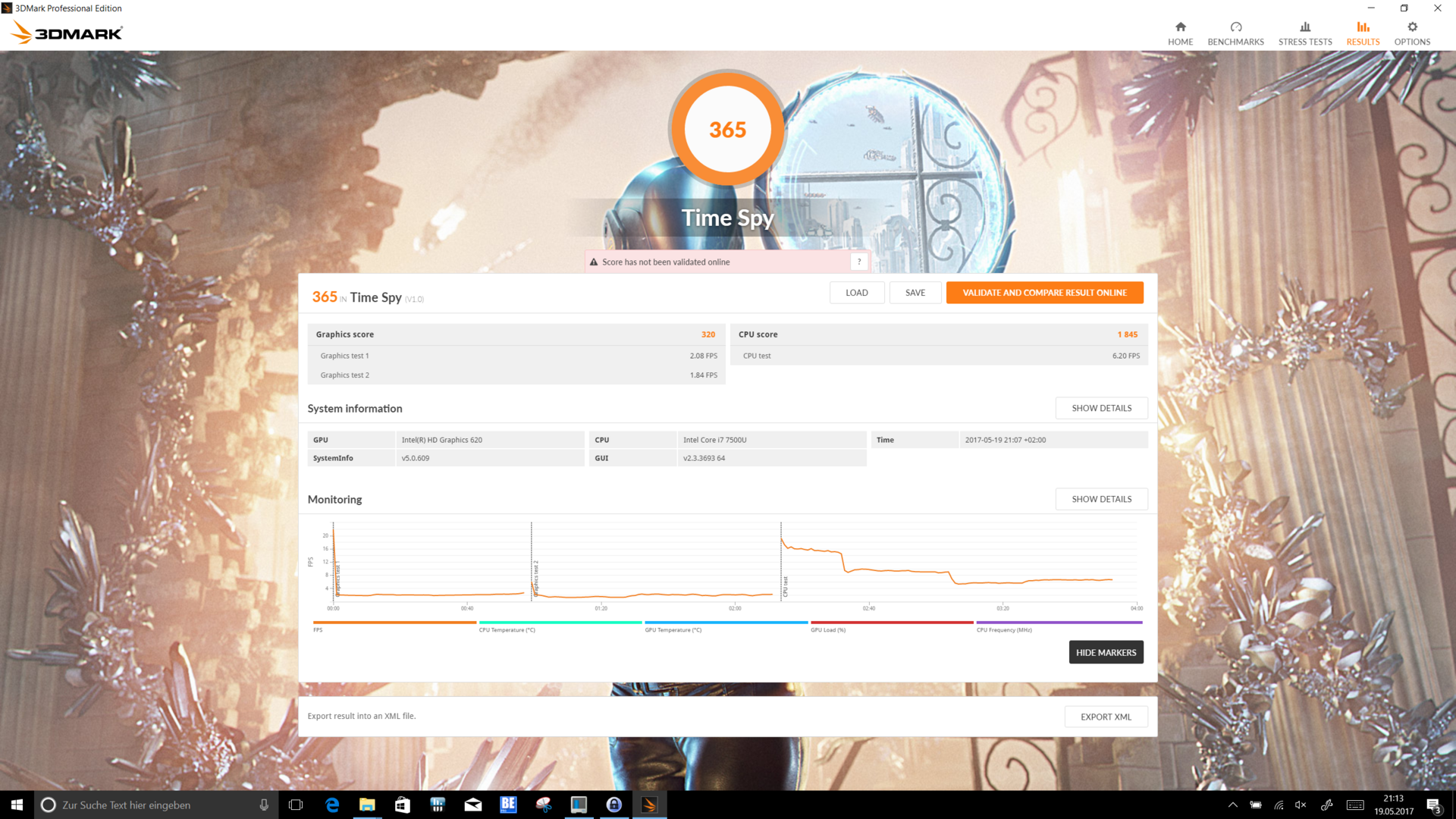
Task: Click the Task View taskbar icon
Action: (x=296, y=805)
